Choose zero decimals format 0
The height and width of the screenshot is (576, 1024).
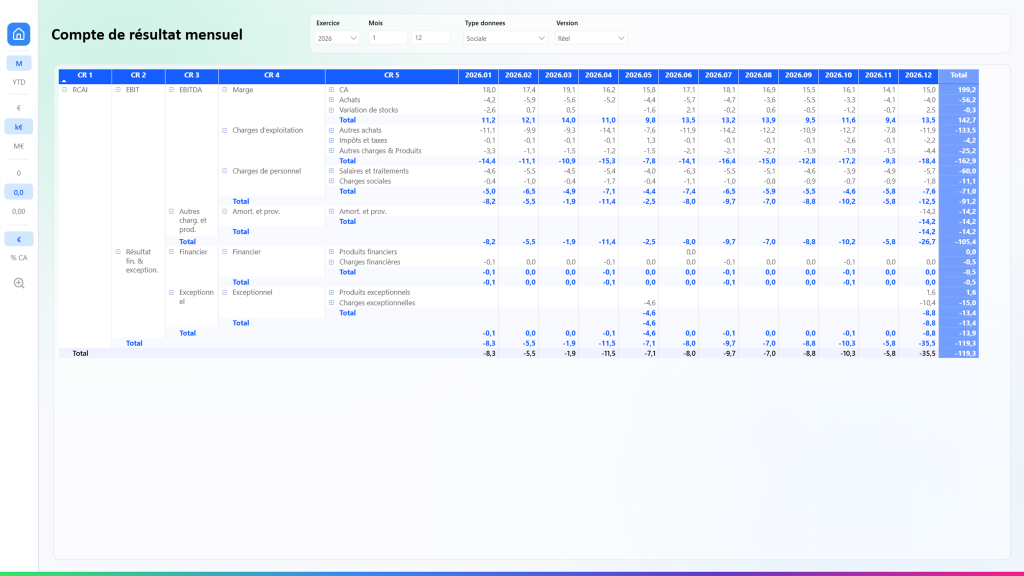tap(19, 173)
